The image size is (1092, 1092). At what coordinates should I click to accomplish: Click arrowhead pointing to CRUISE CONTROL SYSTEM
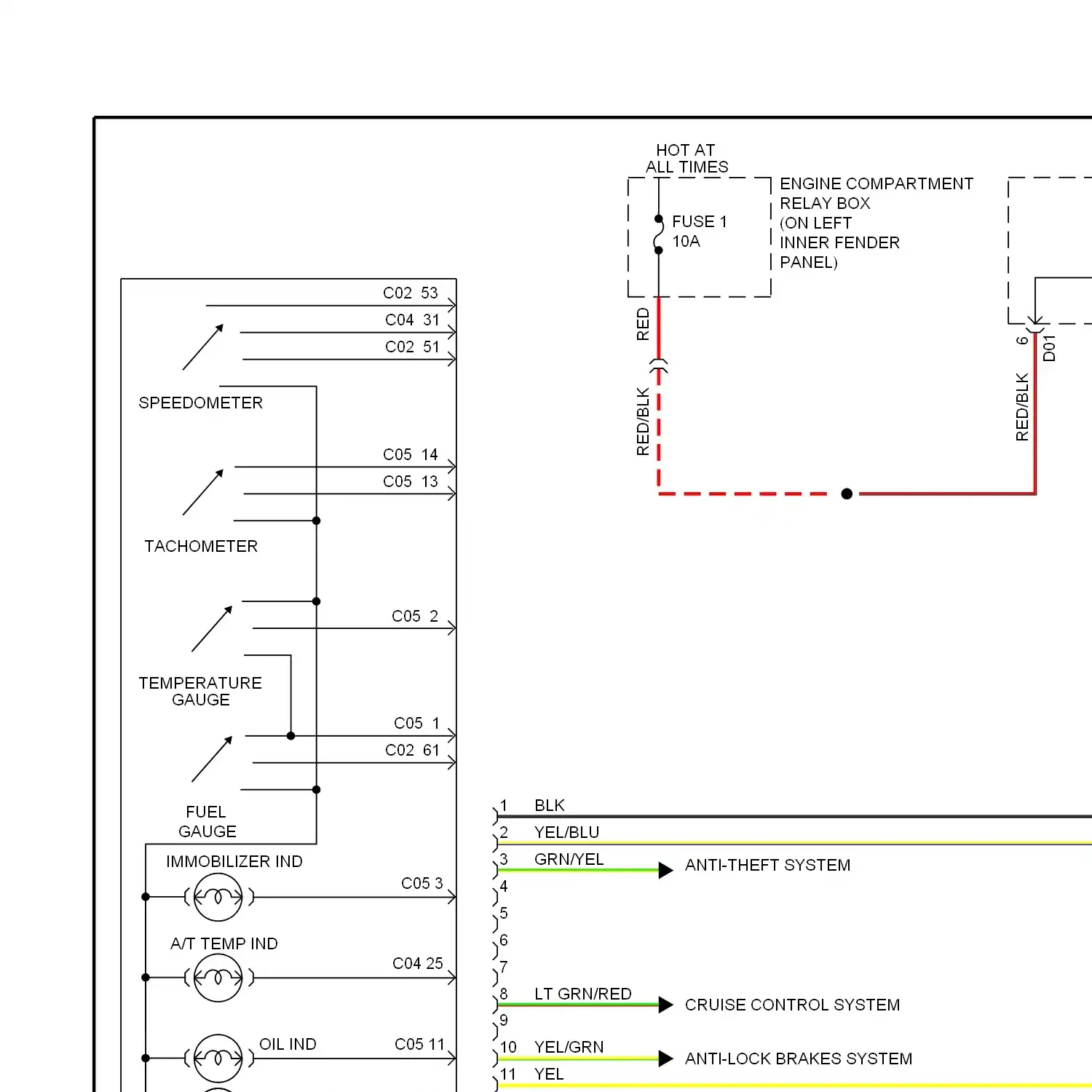coord(665,1005)
